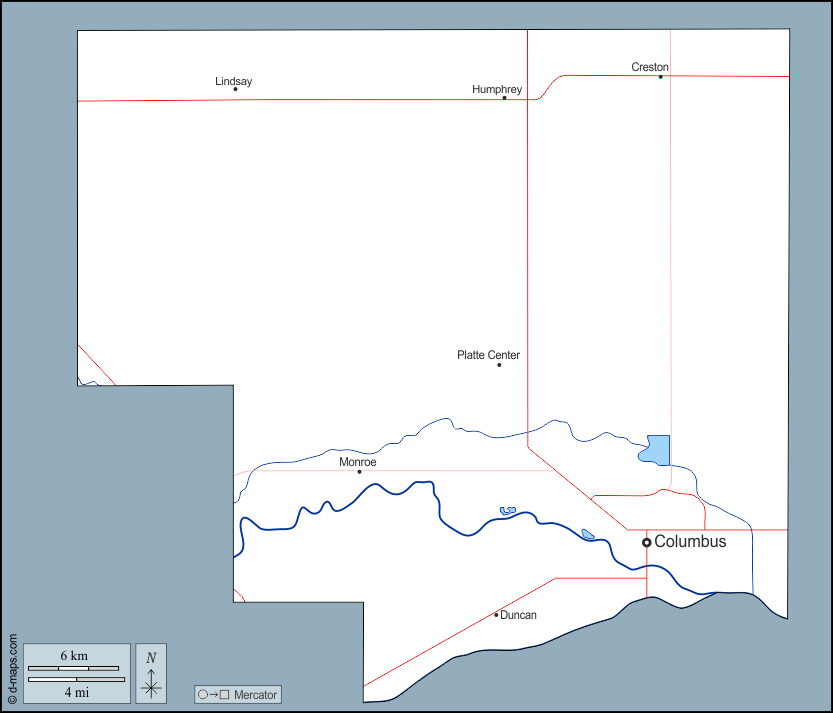Click the 6 km scale bar label

[74, 656]
